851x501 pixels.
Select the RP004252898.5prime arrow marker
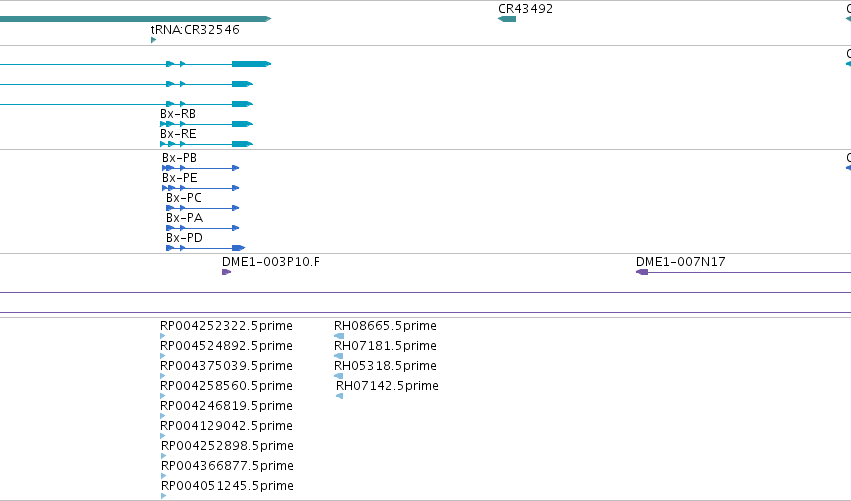pyautogui.click(x=164, y=456)
